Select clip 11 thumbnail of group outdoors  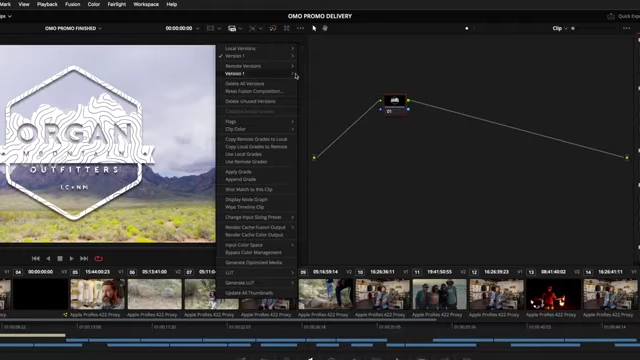pos(440,294)
